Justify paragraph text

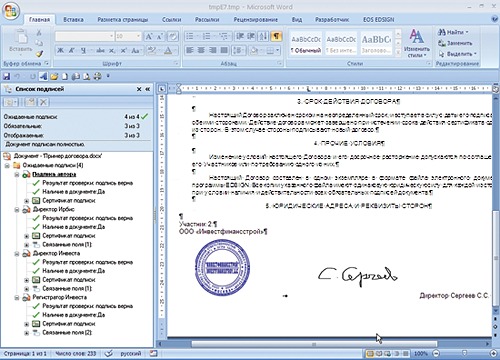pyautogui.click(x=224, y=51)
